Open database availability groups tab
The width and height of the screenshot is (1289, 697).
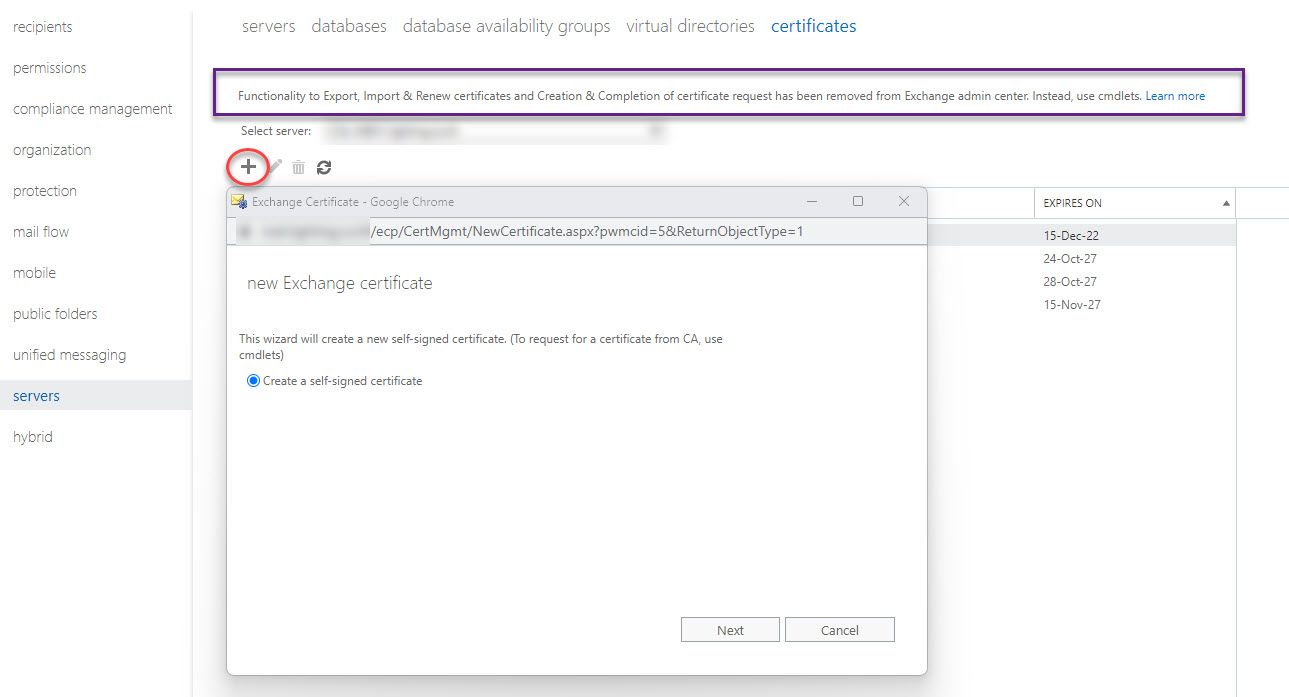coord(506,26)
